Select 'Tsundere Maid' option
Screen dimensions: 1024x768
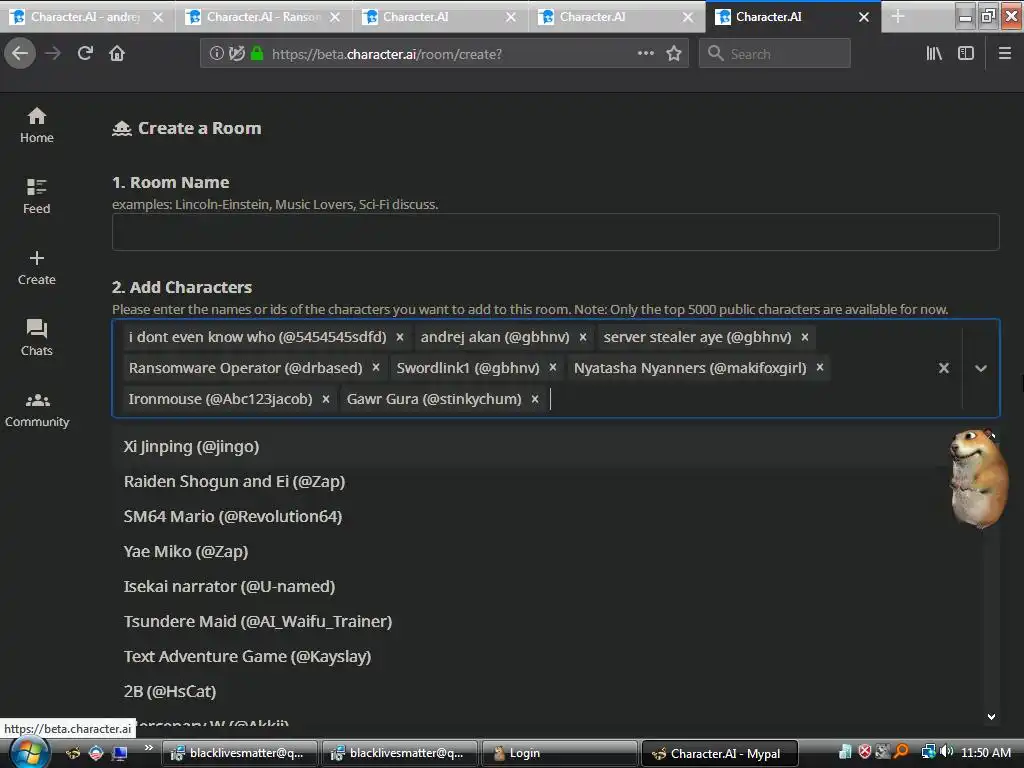pyautogui.click(x=547, y=622)
